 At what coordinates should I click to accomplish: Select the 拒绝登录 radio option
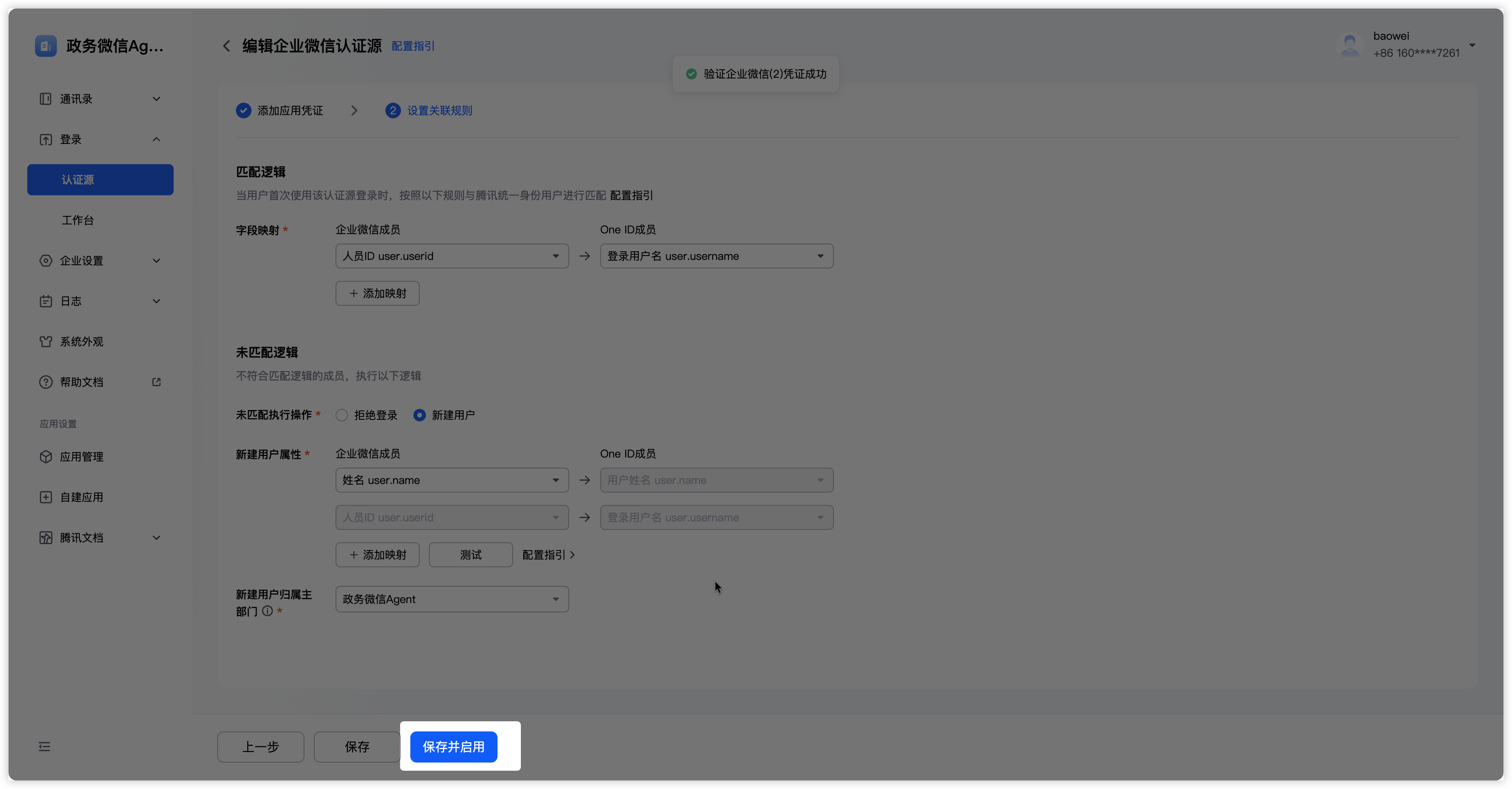(342, 415)
